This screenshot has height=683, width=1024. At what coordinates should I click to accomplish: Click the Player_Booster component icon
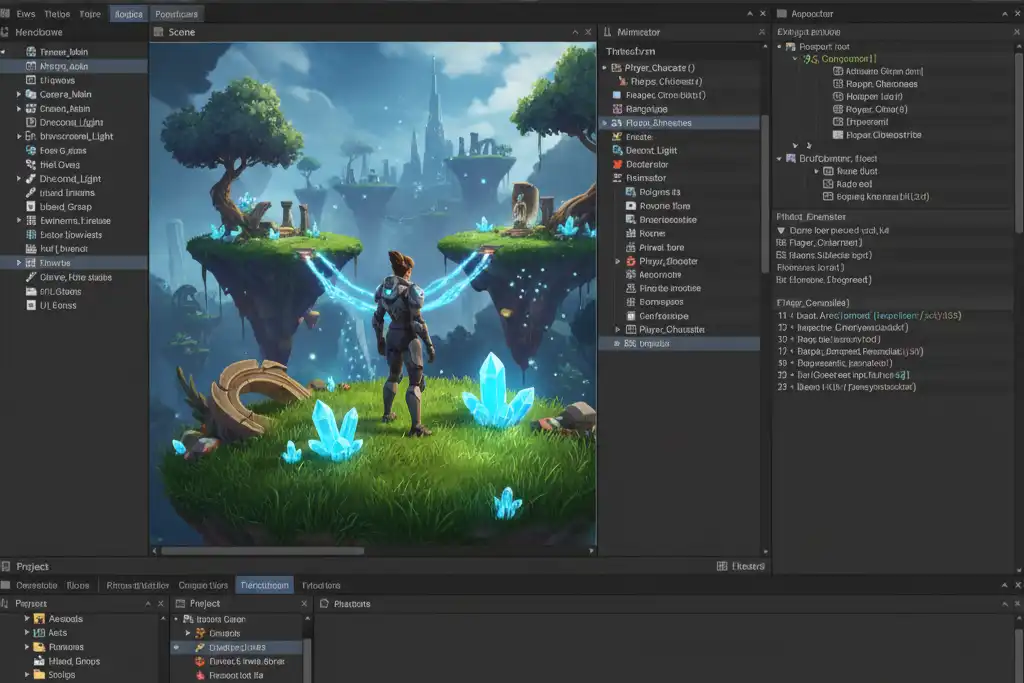(x=631, y=262)
